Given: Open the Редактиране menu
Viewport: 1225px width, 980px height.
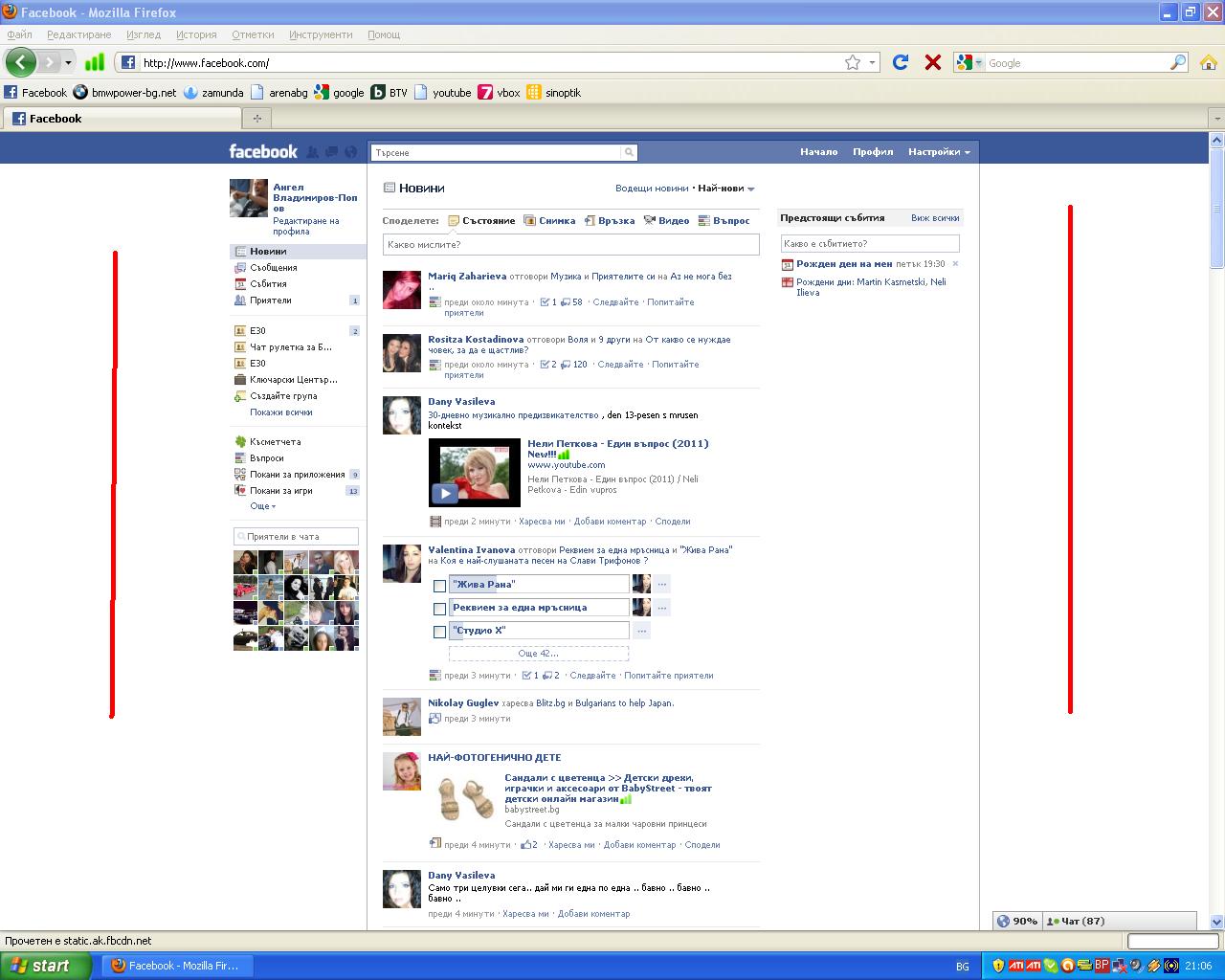Looking at the screenshot, I should coord(78,34).
